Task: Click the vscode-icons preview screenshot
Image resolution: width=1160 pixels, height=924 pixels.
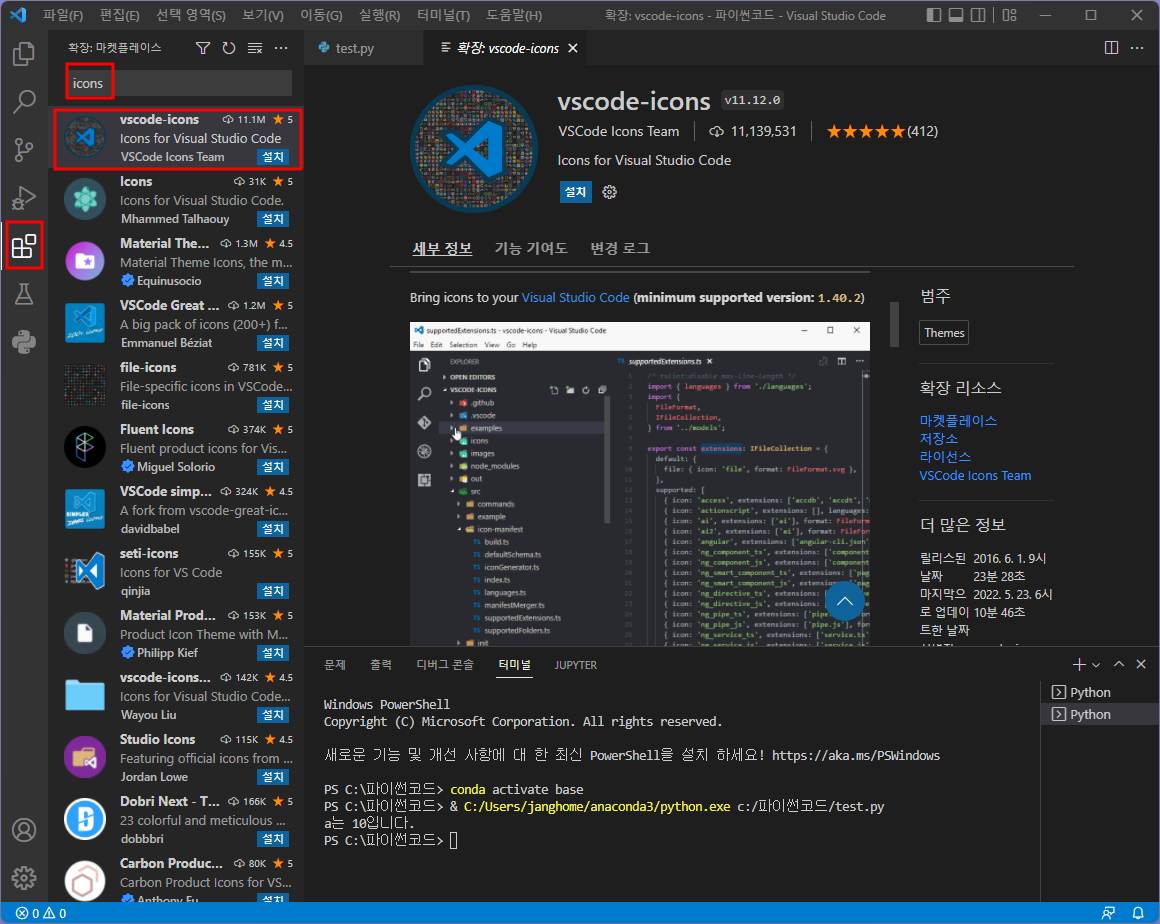Action: tap(639, 485)
